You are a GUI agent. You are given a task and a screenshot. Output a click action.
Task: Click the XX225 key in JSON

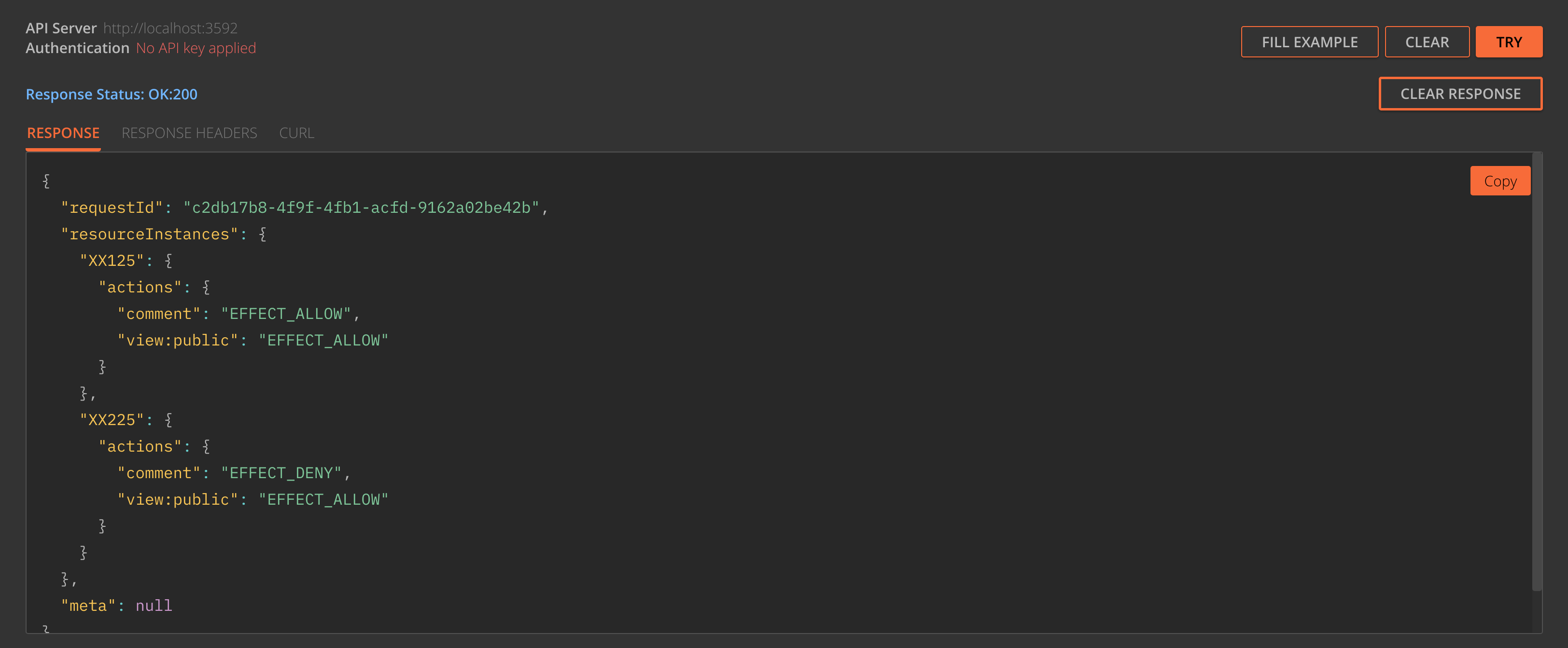pos(112,420)
